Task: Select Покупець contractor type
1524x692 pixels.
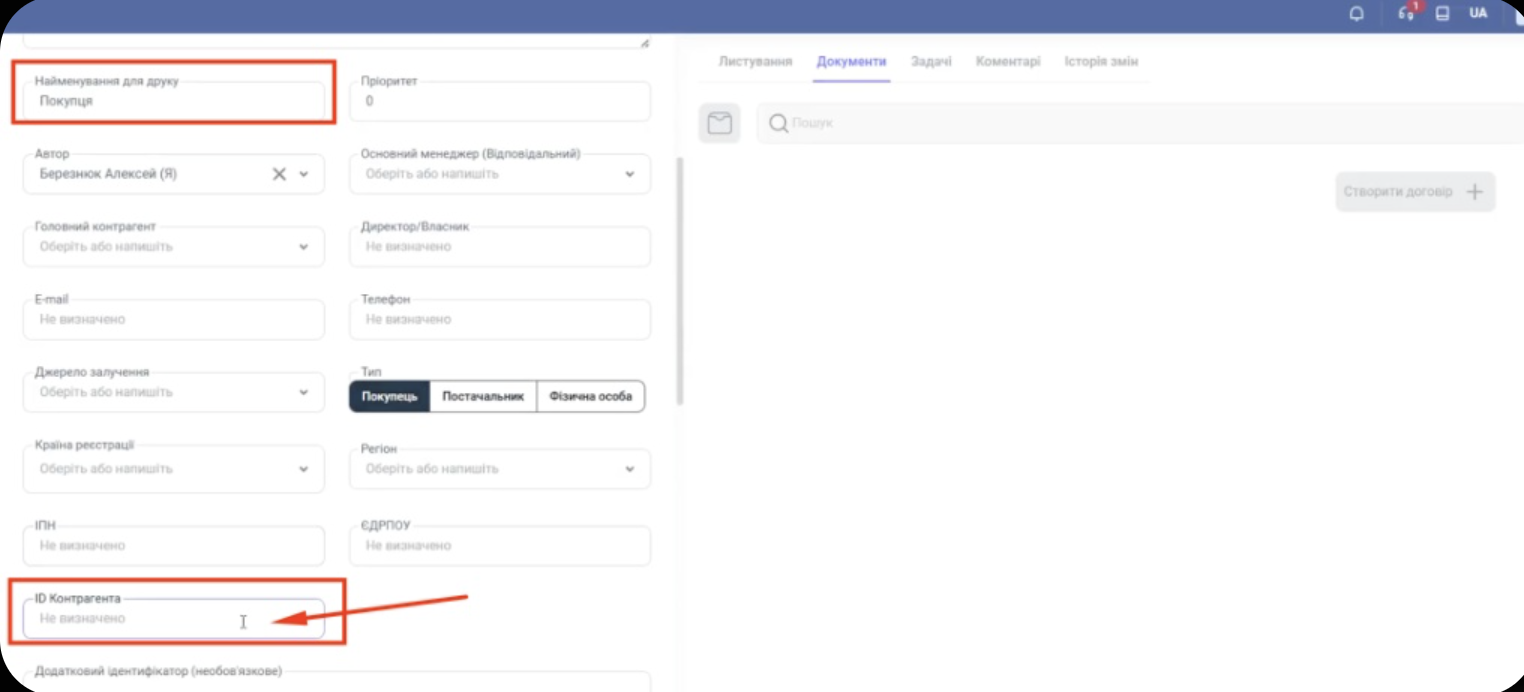Action: click(389, 396)
